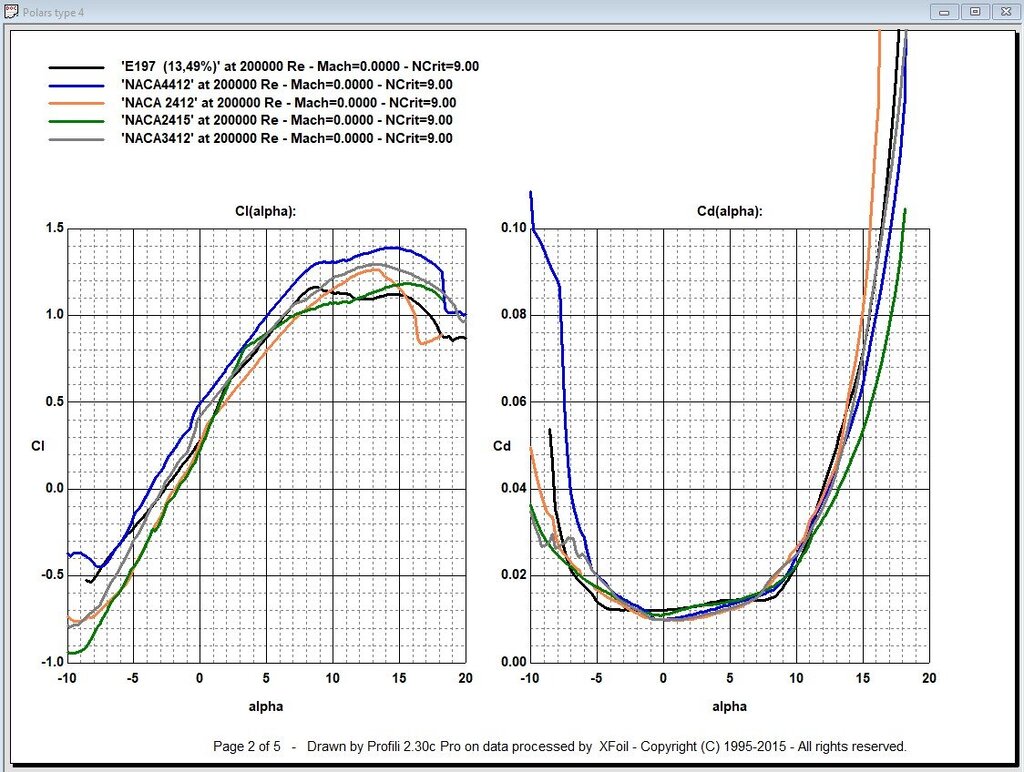Click the alpha axis label under Cd plot
1024x772 pixels.
(x=729, y=706)
